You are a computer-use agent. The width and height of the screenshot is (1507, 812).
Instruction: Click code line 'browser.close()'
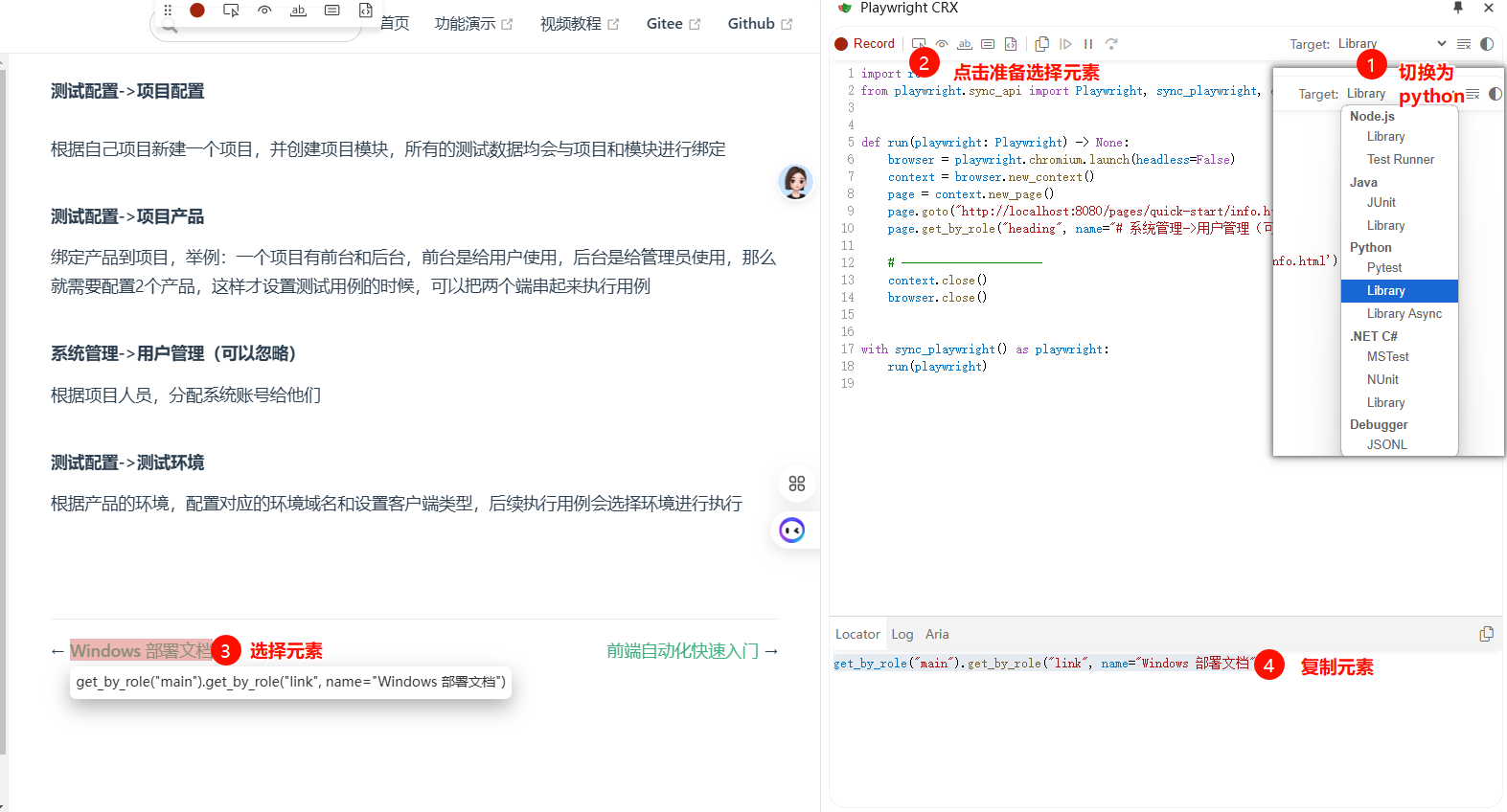[x=937, y=298]
